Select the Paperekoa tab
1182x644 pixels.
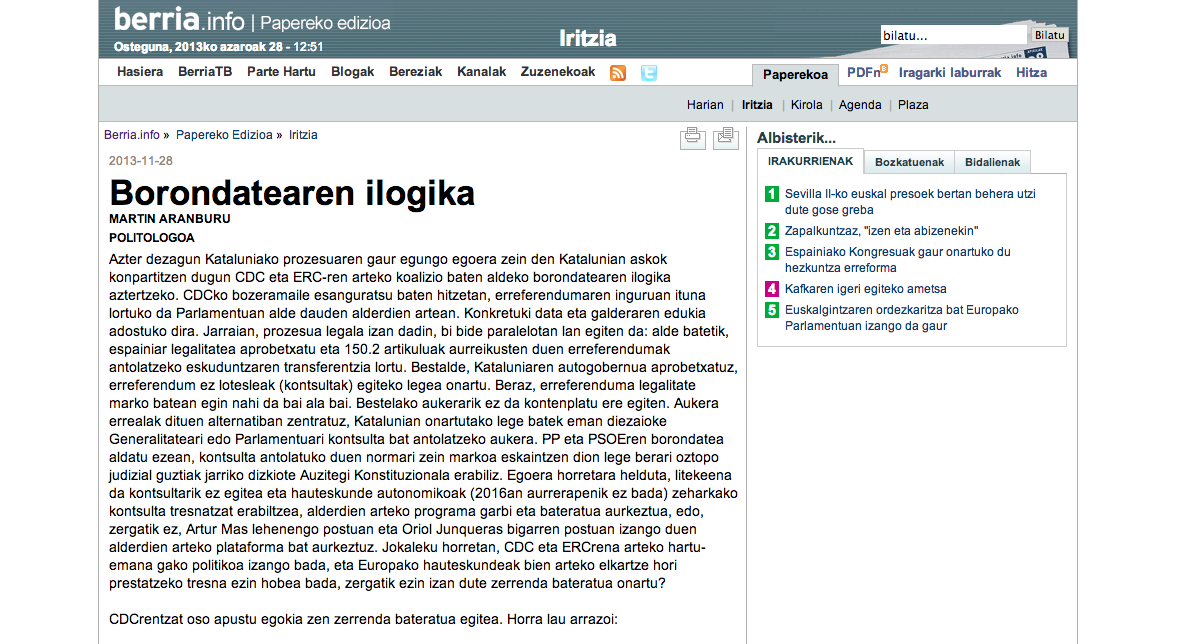point(795,75)
